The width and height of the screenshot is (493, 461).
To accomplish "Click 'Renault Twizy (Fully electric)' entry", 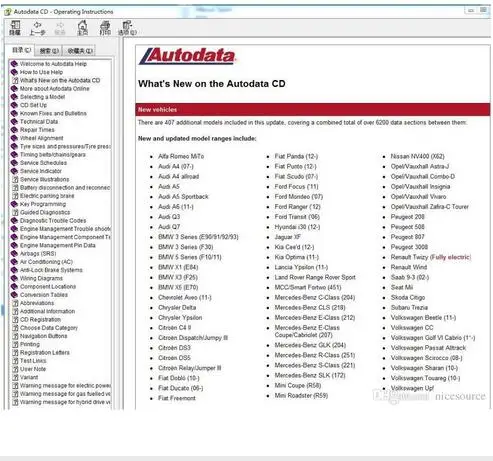I will pyautogui.click(x=431, y=257).
